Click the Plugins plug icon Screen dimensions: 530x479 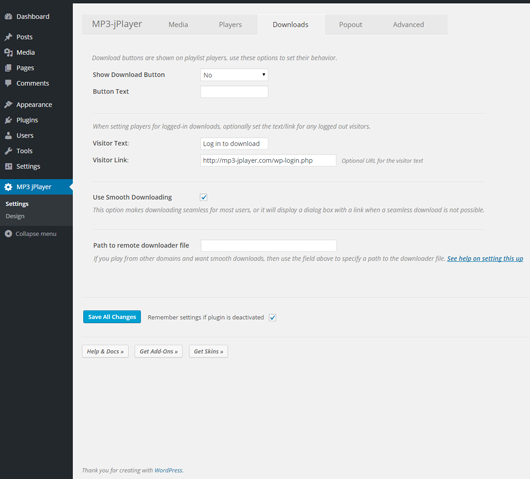(8, 120)
